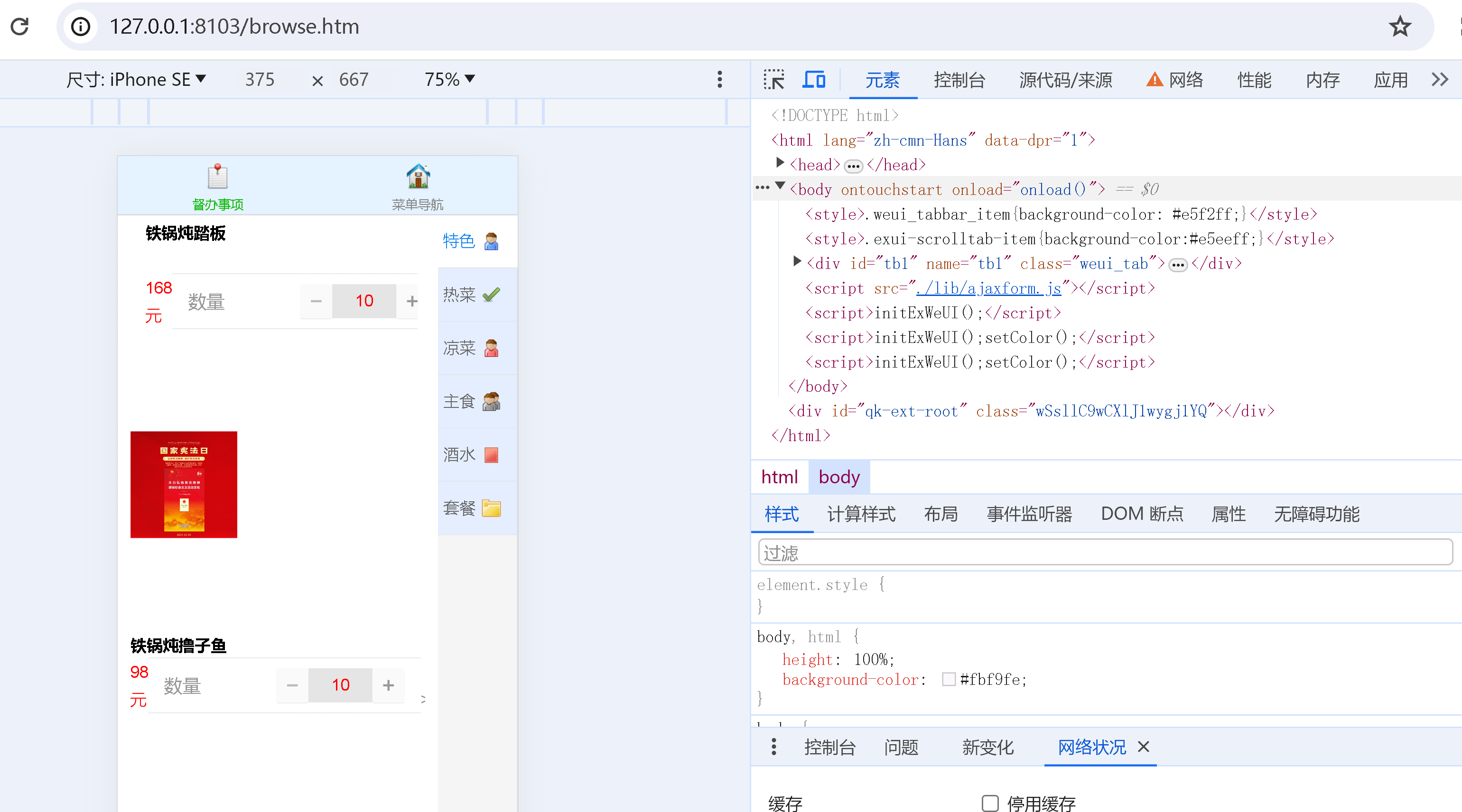Select the 凉菜 category icon
Image resolution: width=1462 pixels, height=812 pixels.
point(491,348)
